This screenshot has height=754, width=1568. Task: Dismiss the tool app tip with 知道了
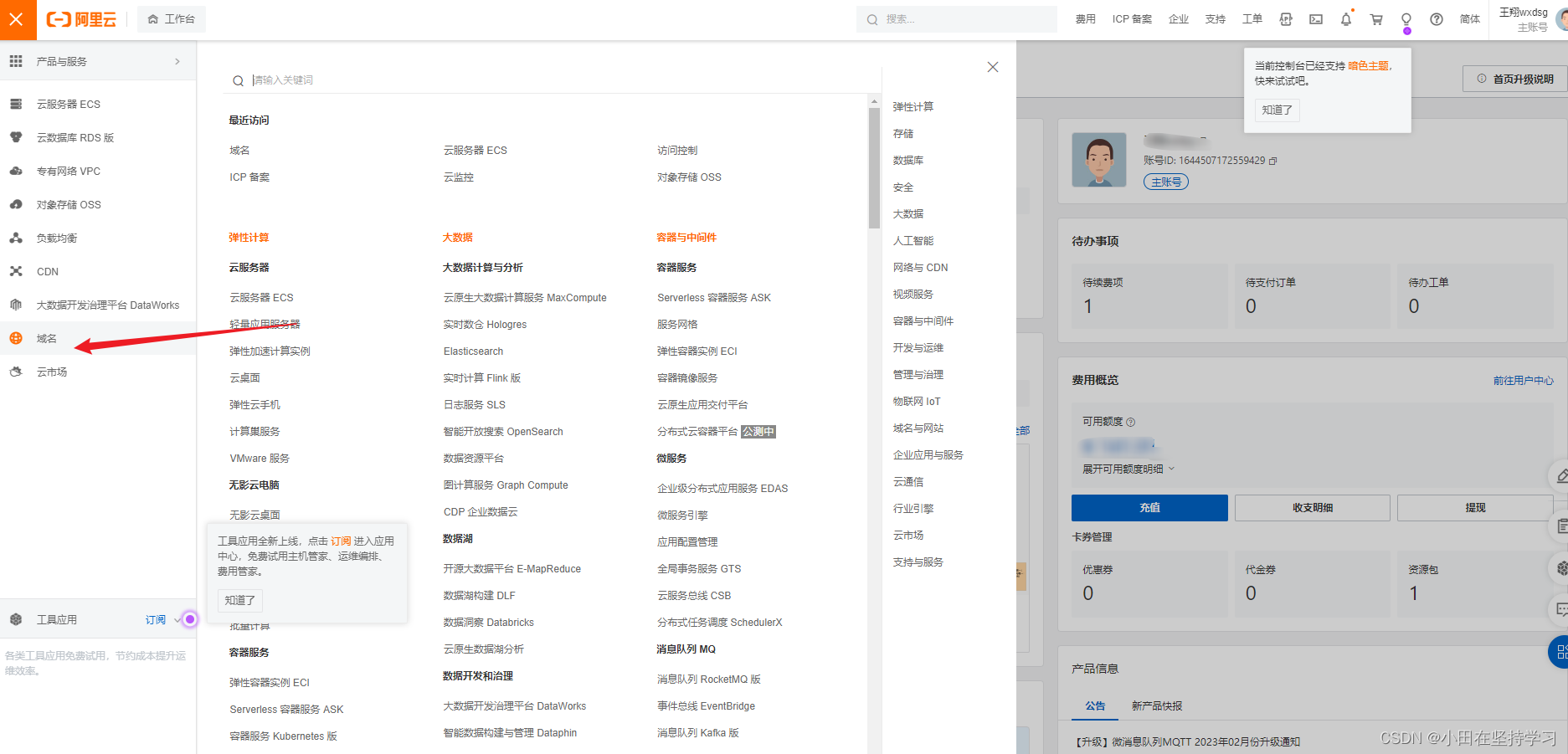click(240, 600)
